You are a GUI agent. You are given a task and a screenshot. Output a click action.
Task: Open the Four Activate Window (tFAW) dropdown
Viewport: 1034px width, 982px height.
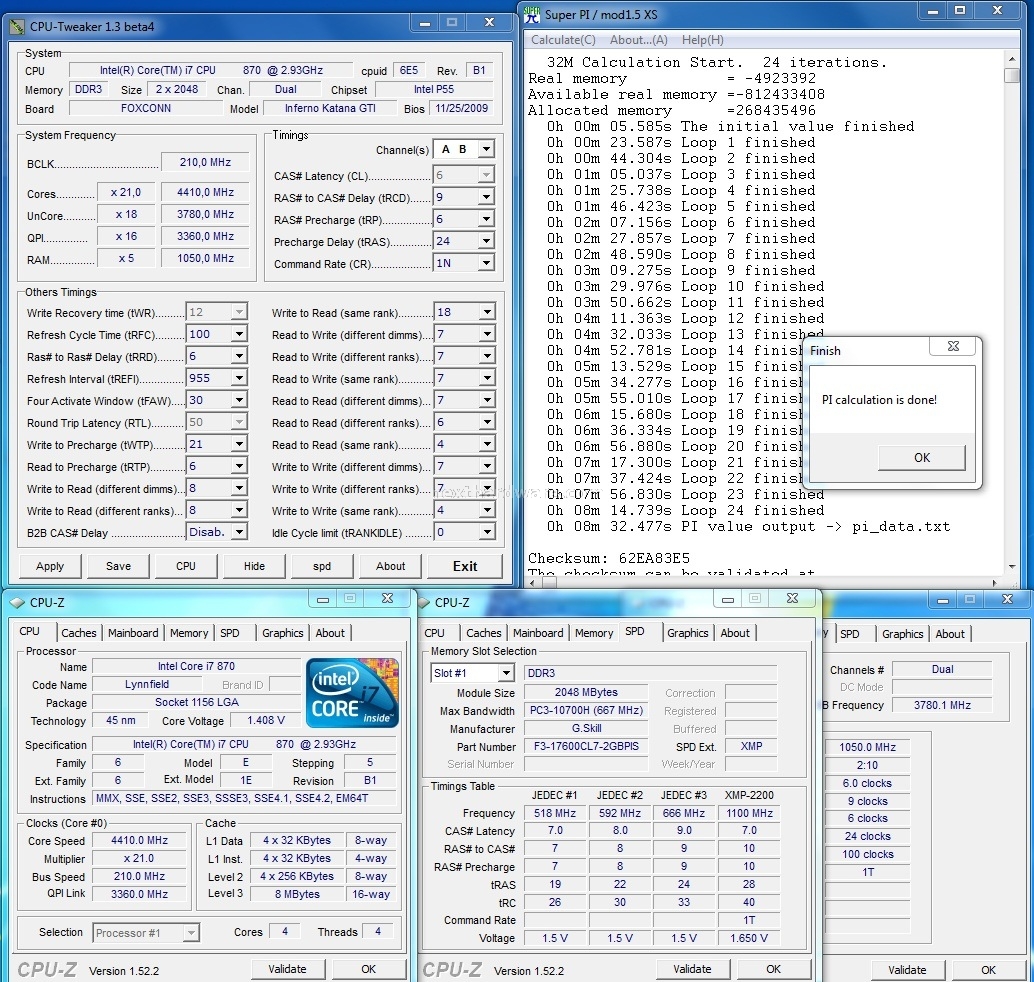[239, 400]
